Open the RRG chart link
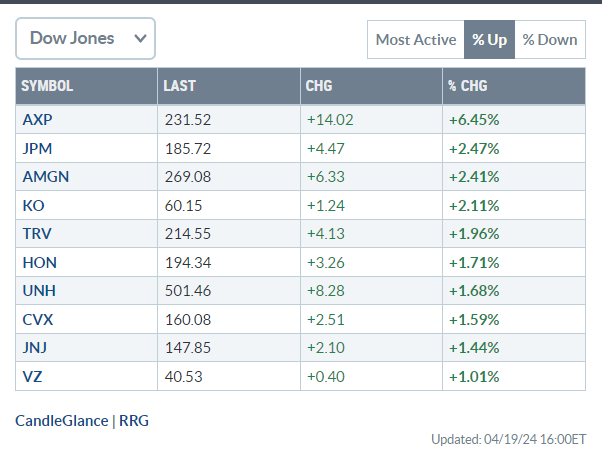This screenshot has height=450, width=602. tap(134, 421)
